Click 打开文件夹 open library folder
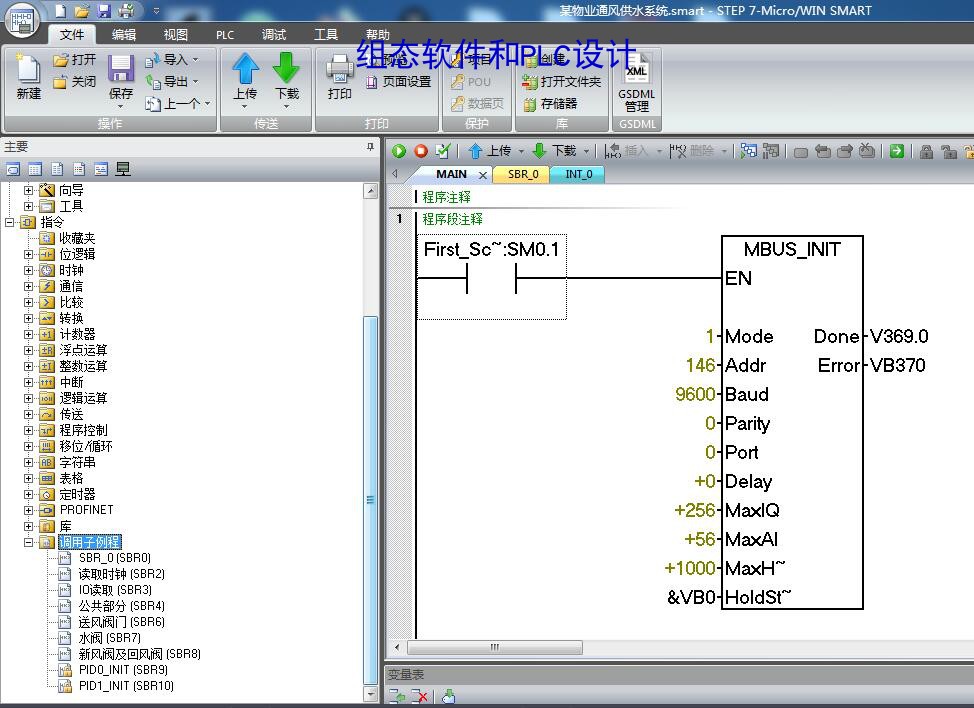 [x=562, y=81]
